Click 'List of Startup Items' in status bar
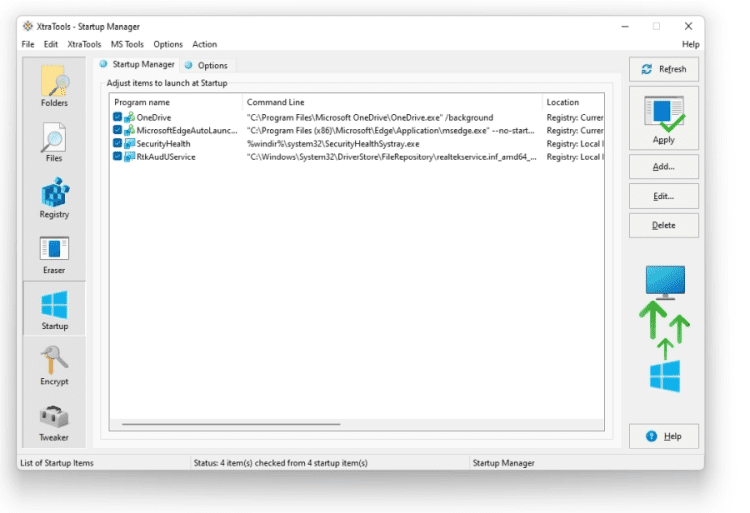Screen dimensions: 750x513 (57, 463)
